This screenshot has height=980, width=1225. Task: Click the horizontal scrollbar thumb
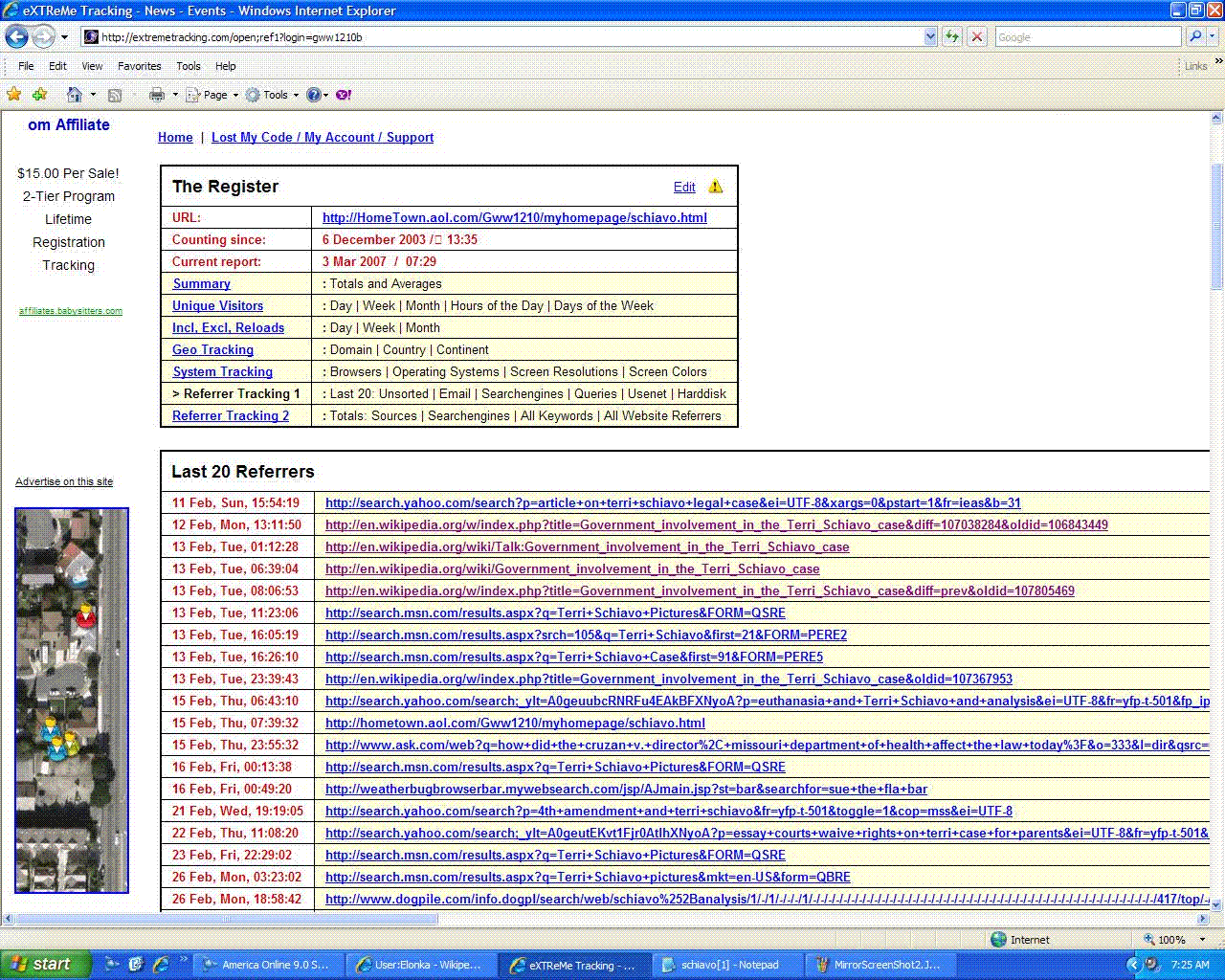pos(228,919)
